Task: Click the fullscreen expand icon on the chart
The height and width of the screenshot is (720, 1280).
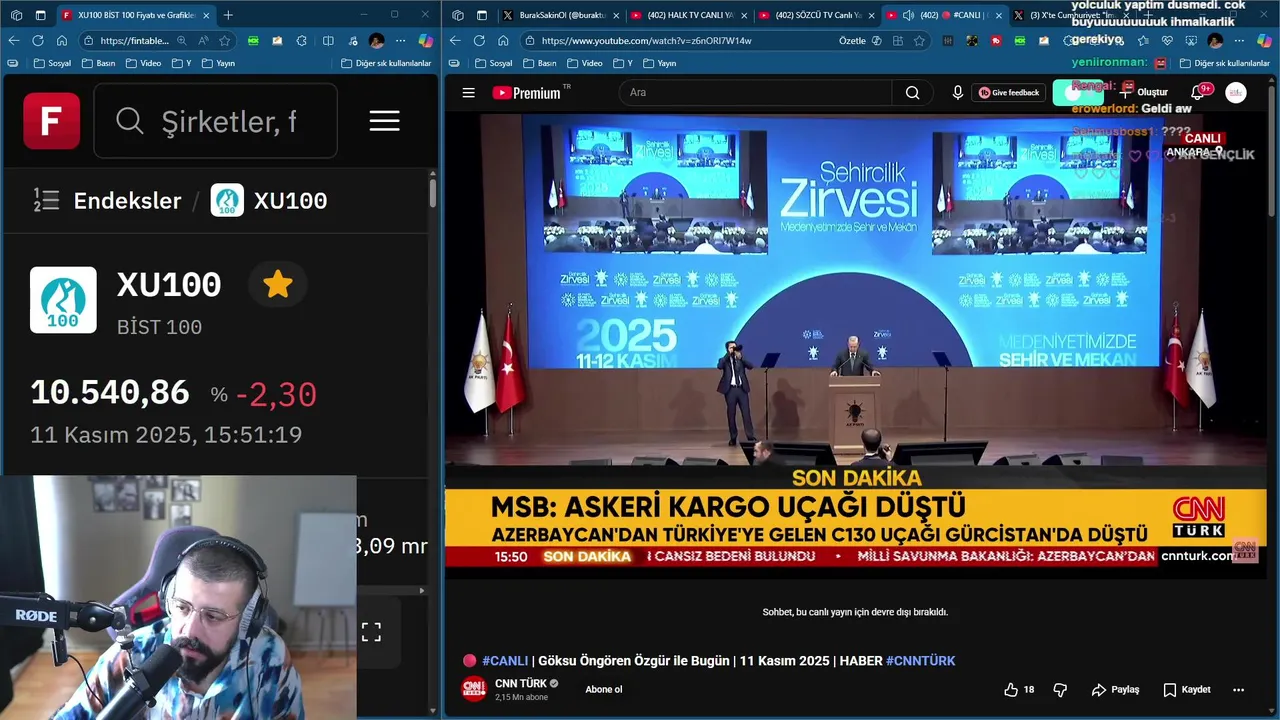Action: click(x=371, y=632)
